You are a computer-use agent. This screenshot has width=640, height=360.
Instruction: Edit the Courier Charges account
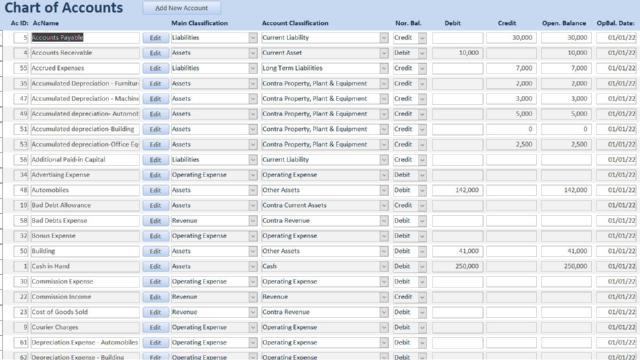(x=156, y=327)
